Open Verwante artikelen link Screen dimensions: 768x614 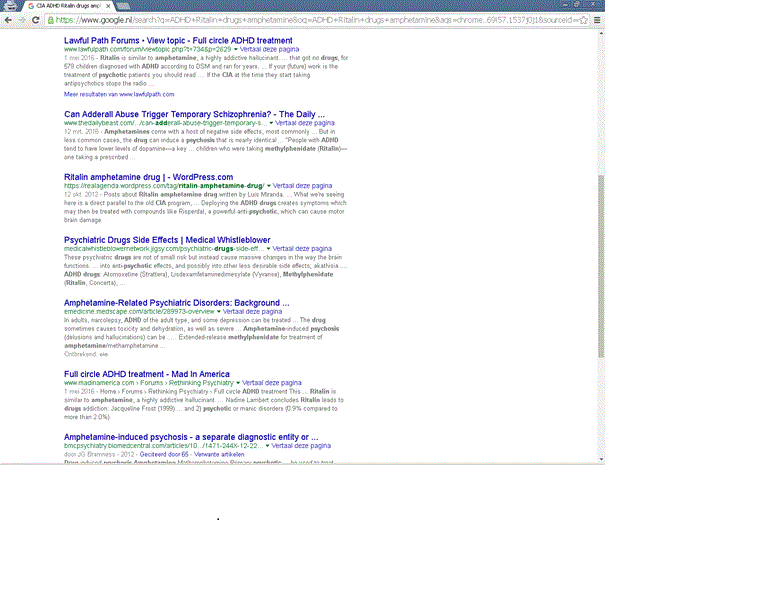[219, 454]
